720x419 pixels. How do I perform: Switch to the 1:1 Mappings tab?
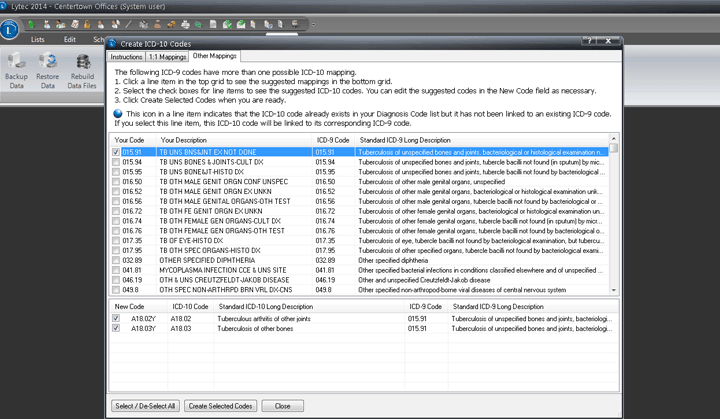(168, 57)
